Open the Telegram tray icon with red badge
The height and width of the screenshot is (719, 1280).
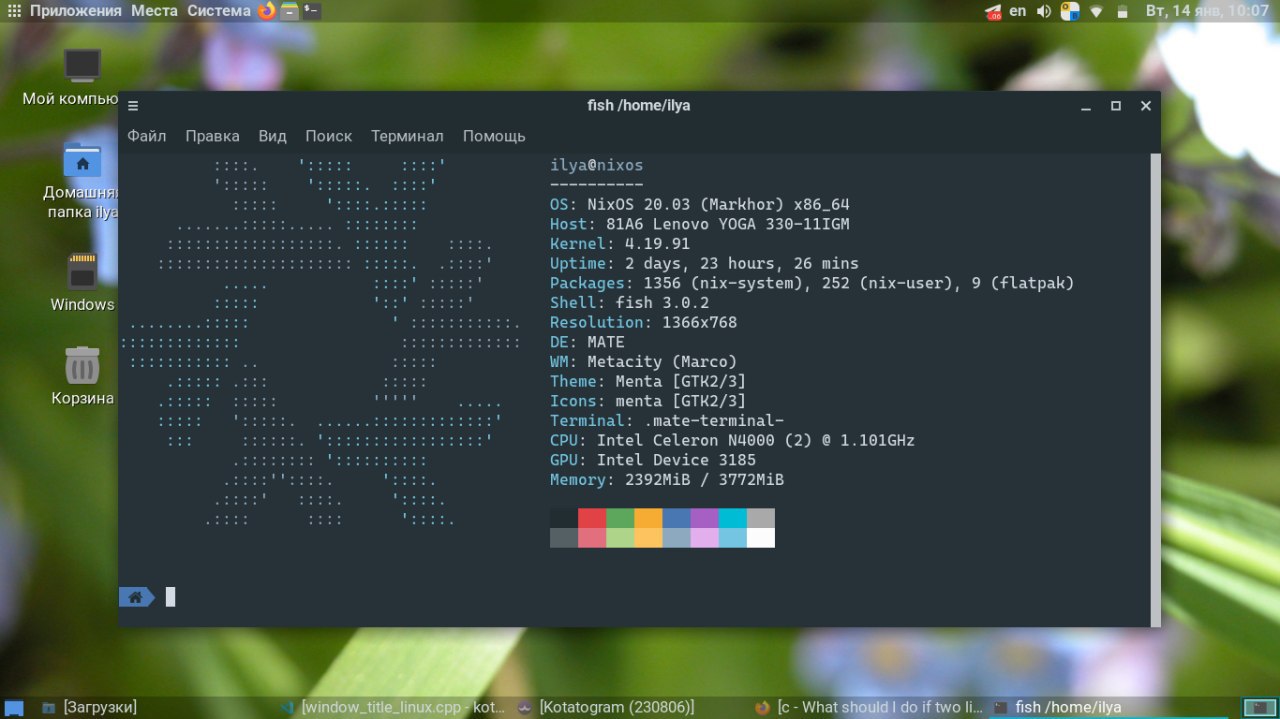pyautogui.click(x=994, y=12)
